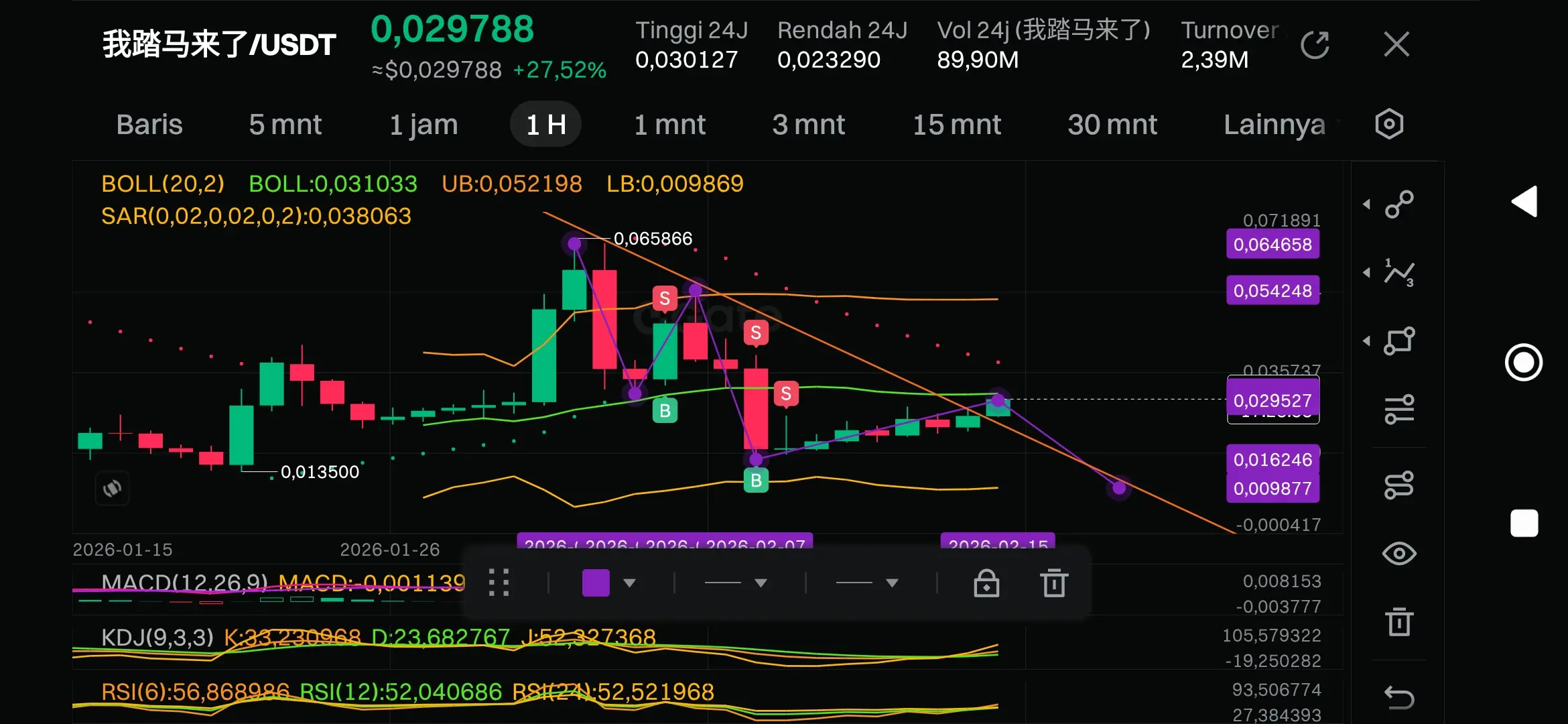Expand the purple color dropdown arrow
The width and height of the screenshot is (1568, 724).
coord(629,583)
